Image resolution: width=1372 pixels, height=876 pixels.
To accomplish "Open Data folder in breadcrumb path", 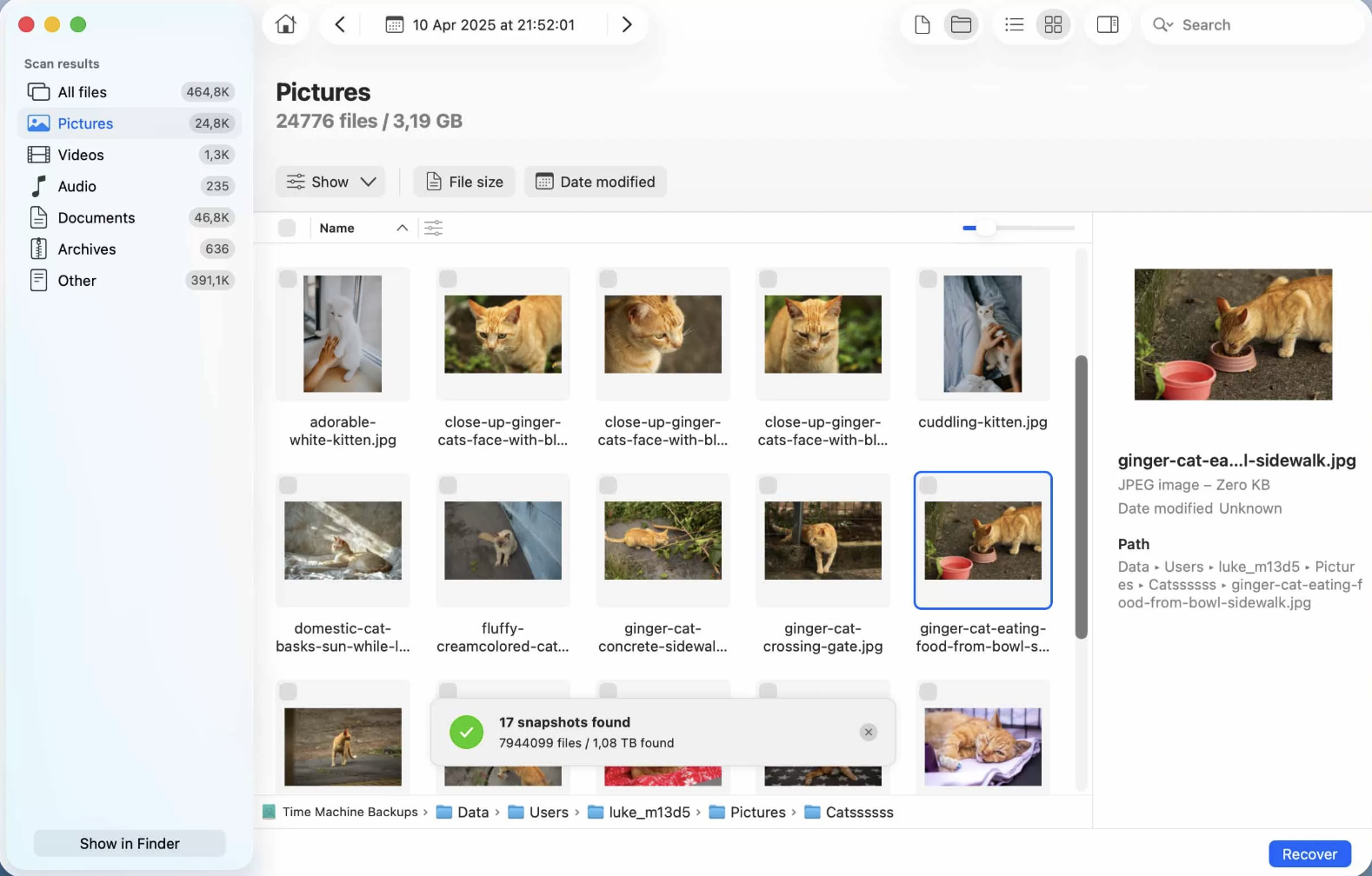I will (x=463, y=812).
